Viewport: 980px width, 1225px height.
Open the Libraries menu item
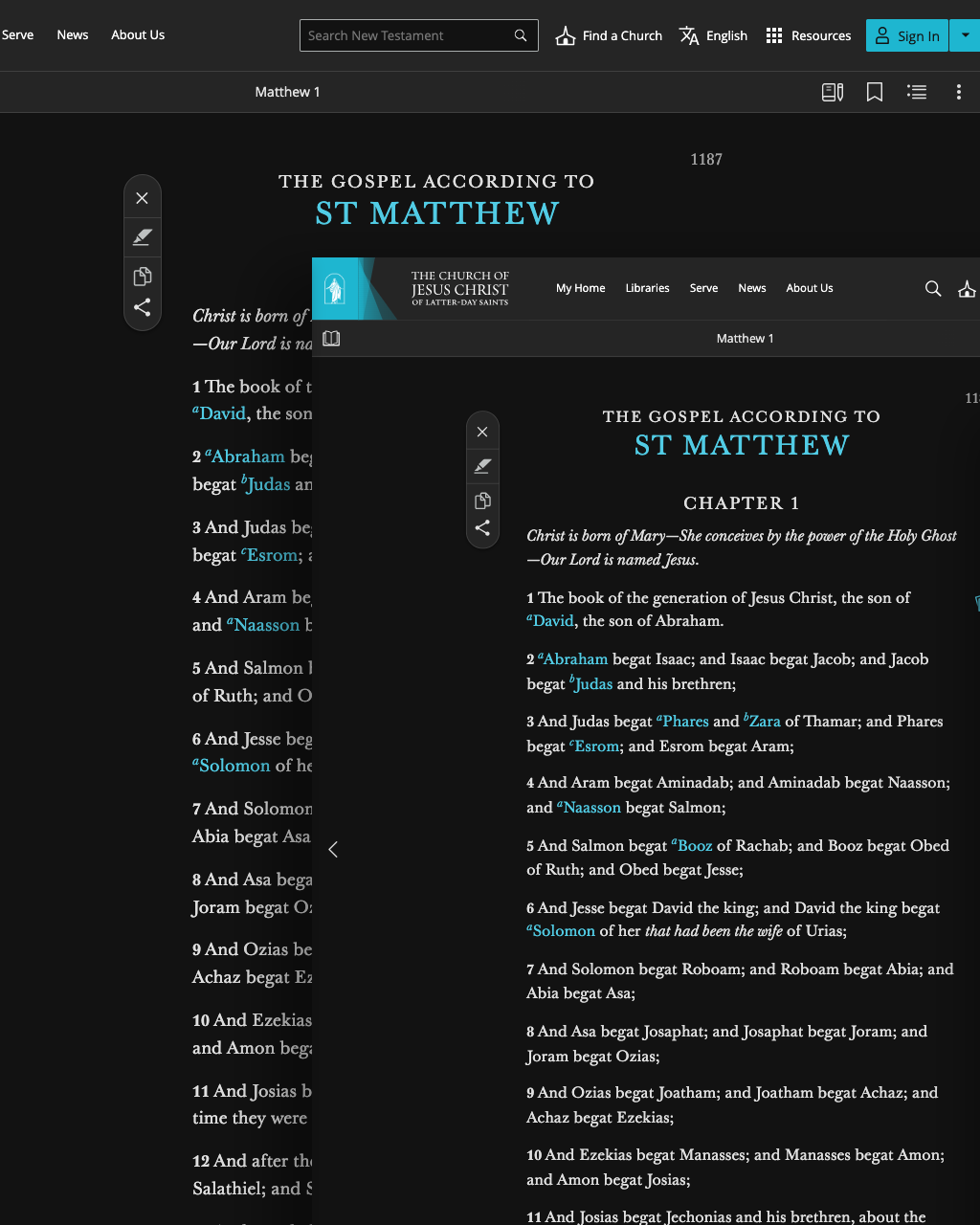tap(647, 288)
